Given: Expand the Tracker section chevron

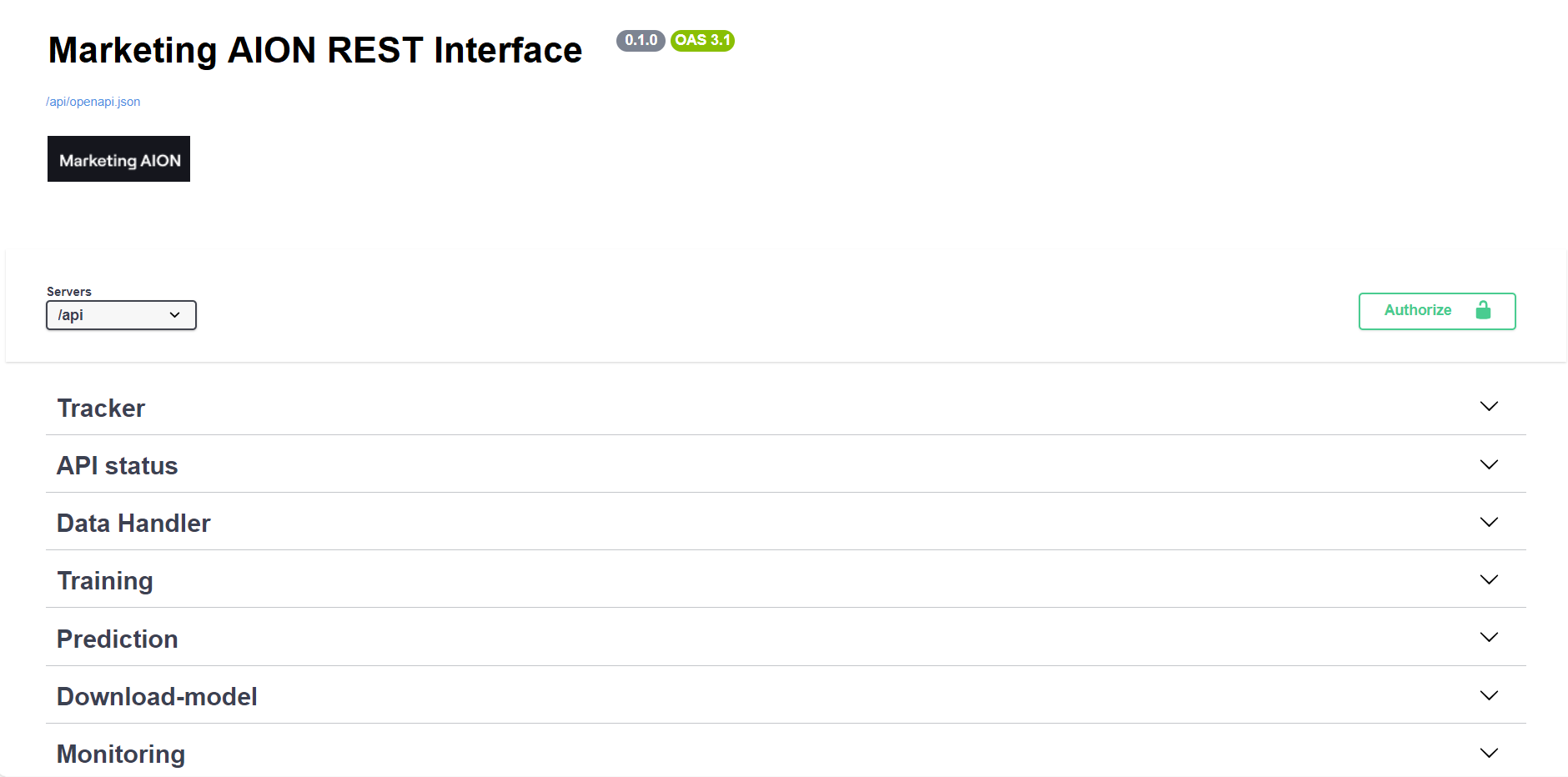Looking at the screenshot, I should [1489, 407].
